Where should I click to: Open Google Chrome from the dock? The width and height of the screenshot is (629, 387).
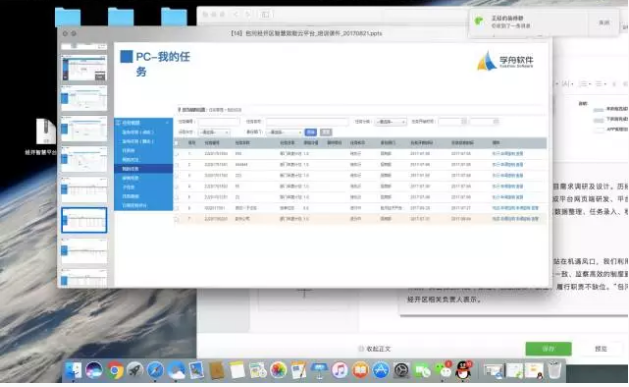coord(115,370)
